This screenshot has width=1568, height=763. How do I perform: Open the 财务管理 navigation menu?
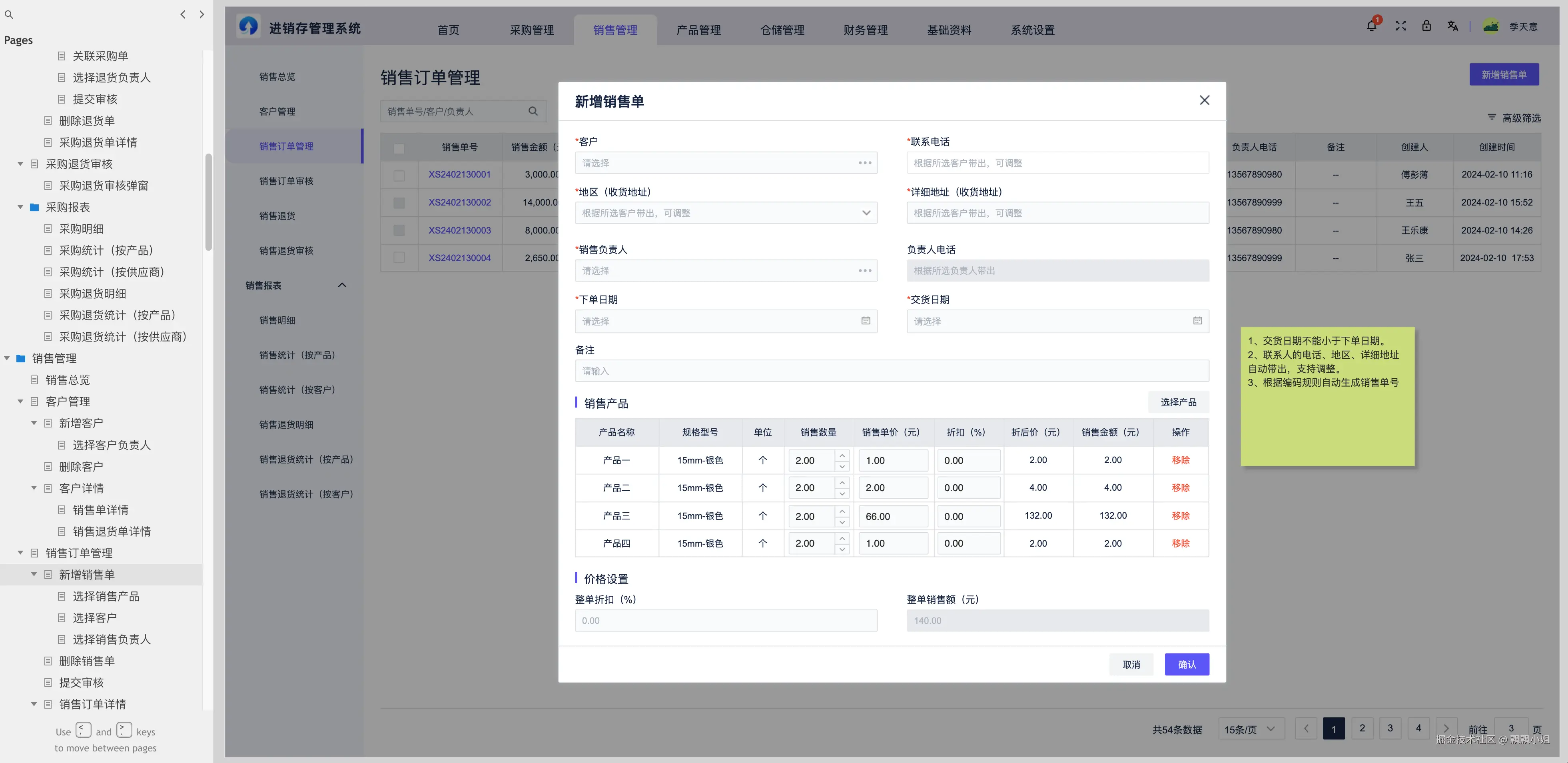(865, 29)
